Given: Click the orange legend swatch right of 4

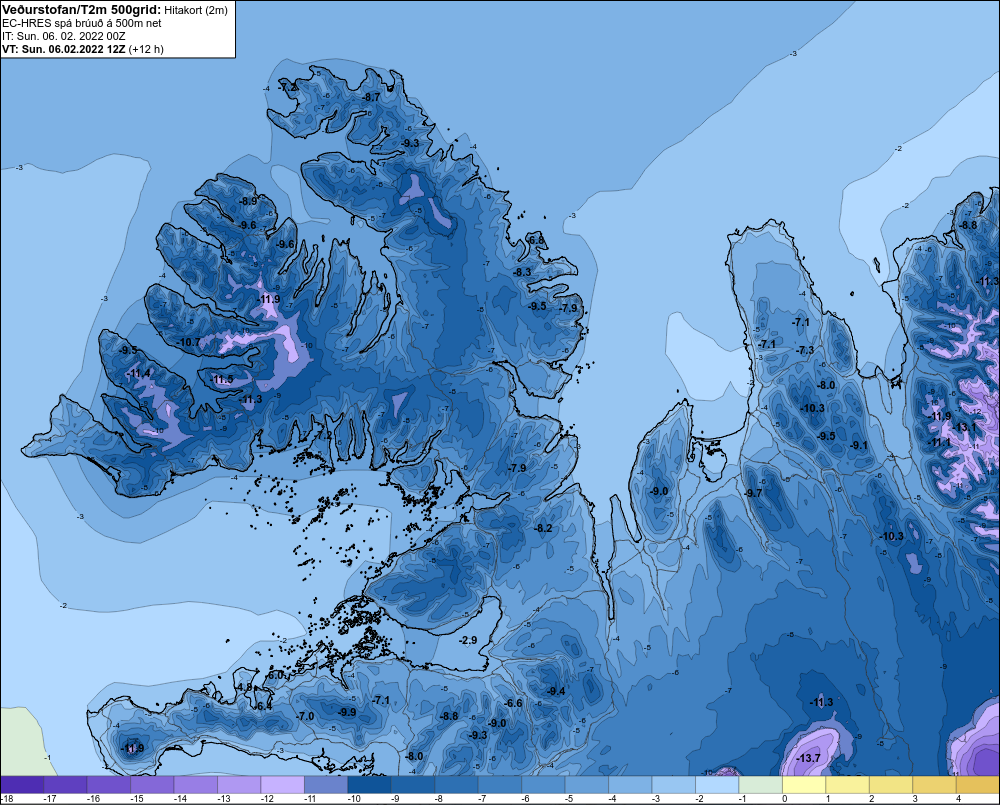Looking at the screenshot, I should 977,784.
